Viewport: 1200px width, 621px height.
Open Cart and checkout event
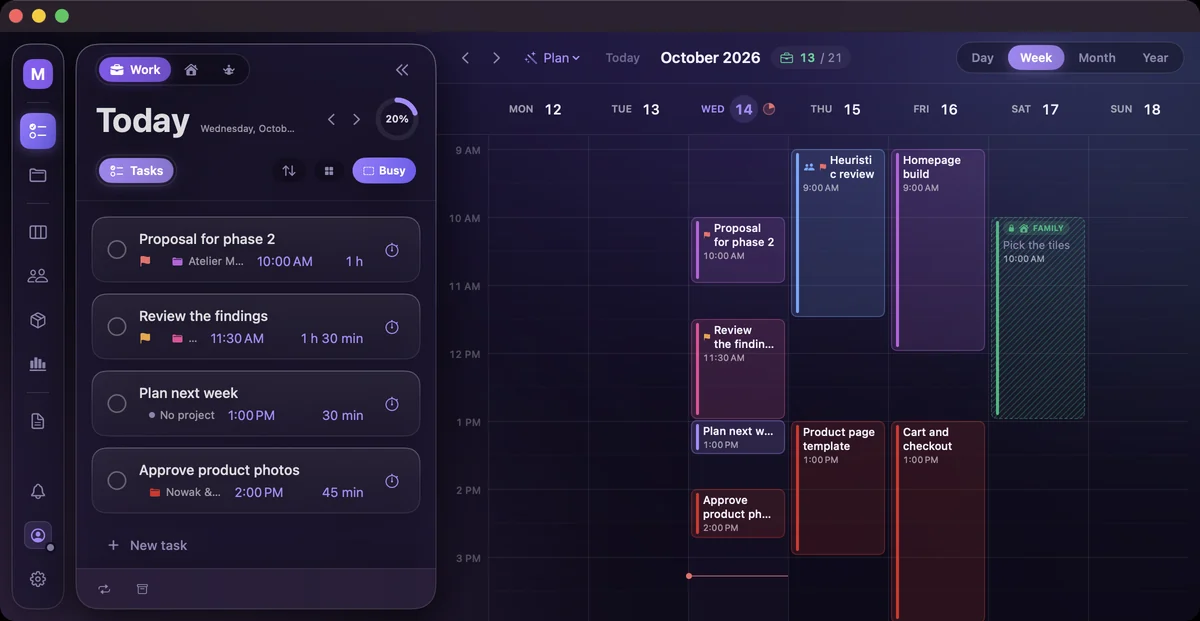938,520
